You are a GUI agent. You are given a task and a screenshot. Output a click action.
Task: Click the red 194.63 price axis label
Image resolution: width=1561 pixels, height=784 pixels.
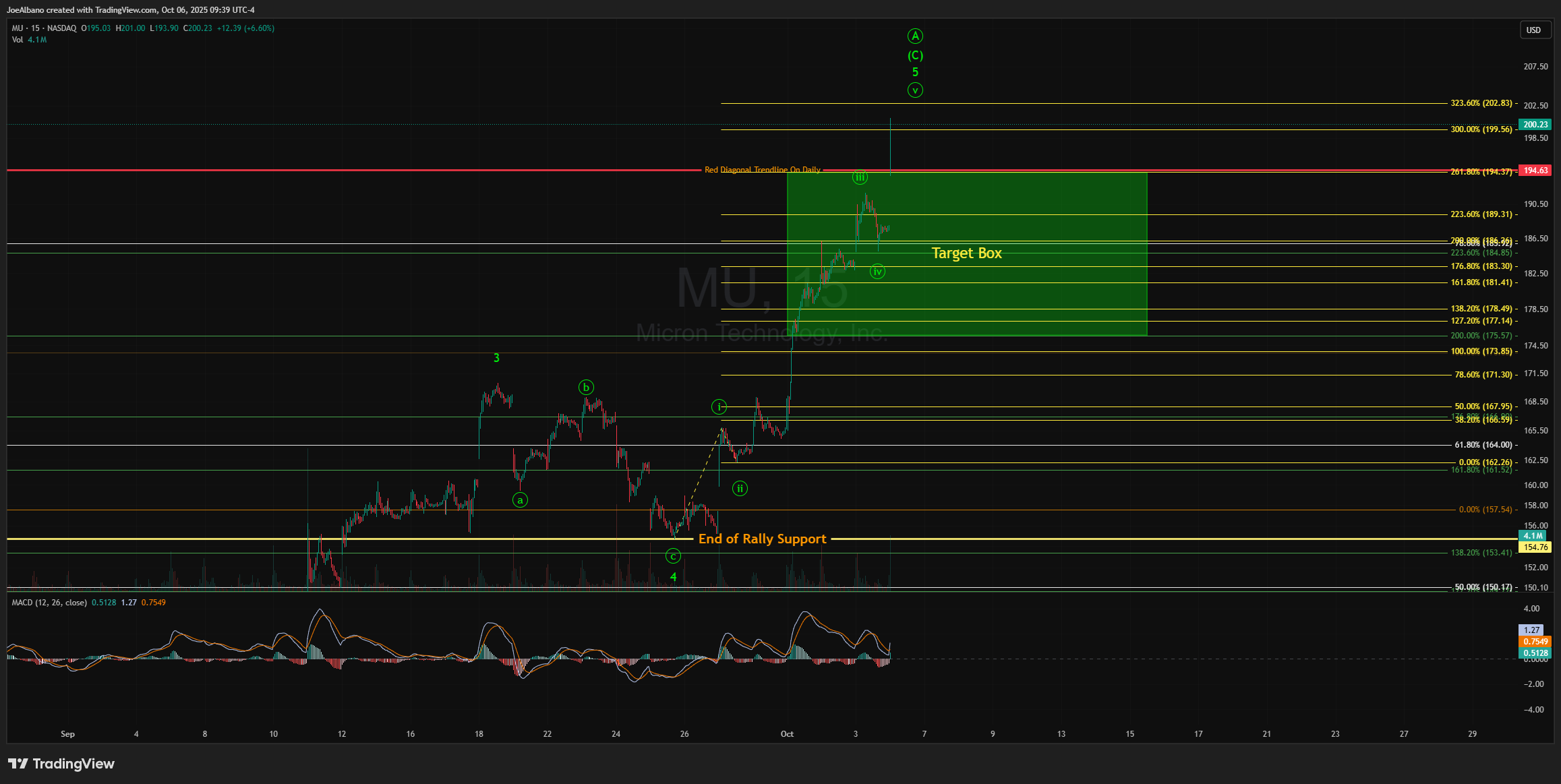click(1535, 171)
